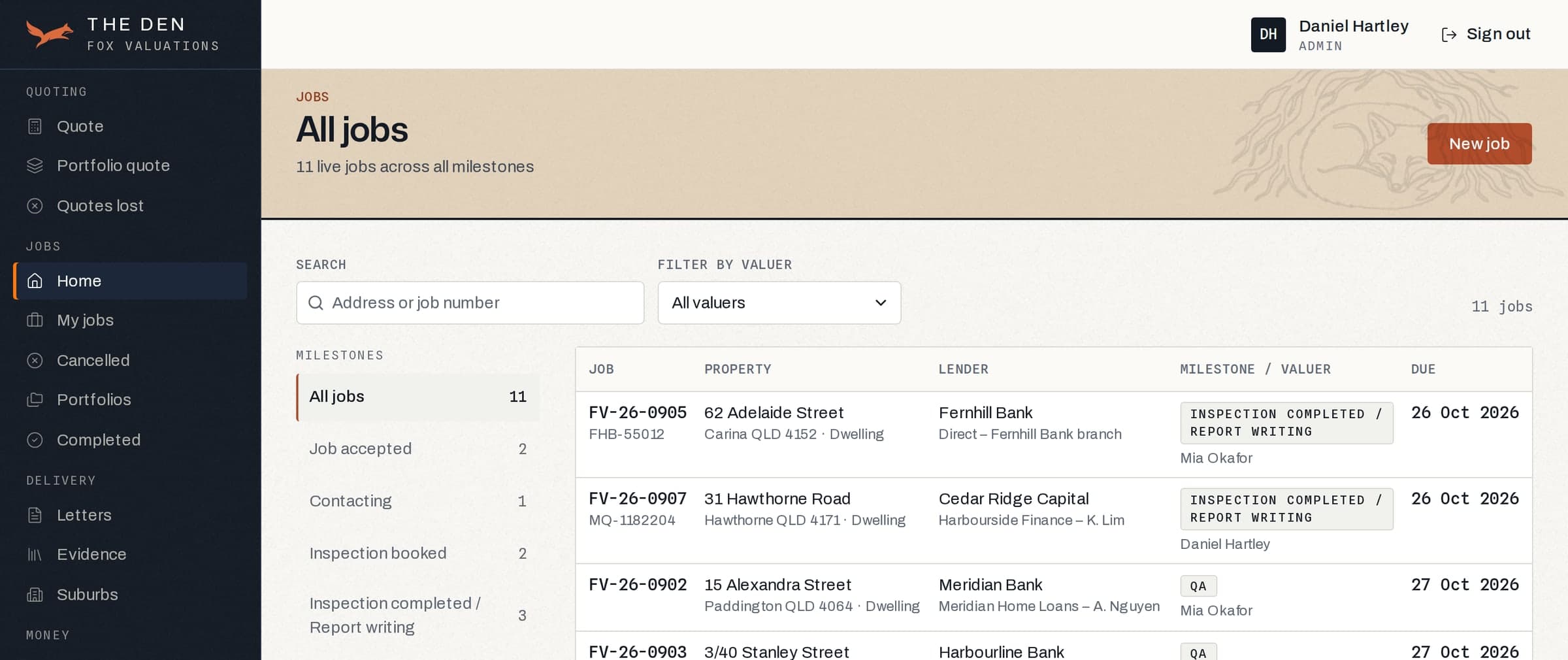Click the Cancelled circle-x icon
This screenshot has width=1568, height=660.
[x=35, y=360]
